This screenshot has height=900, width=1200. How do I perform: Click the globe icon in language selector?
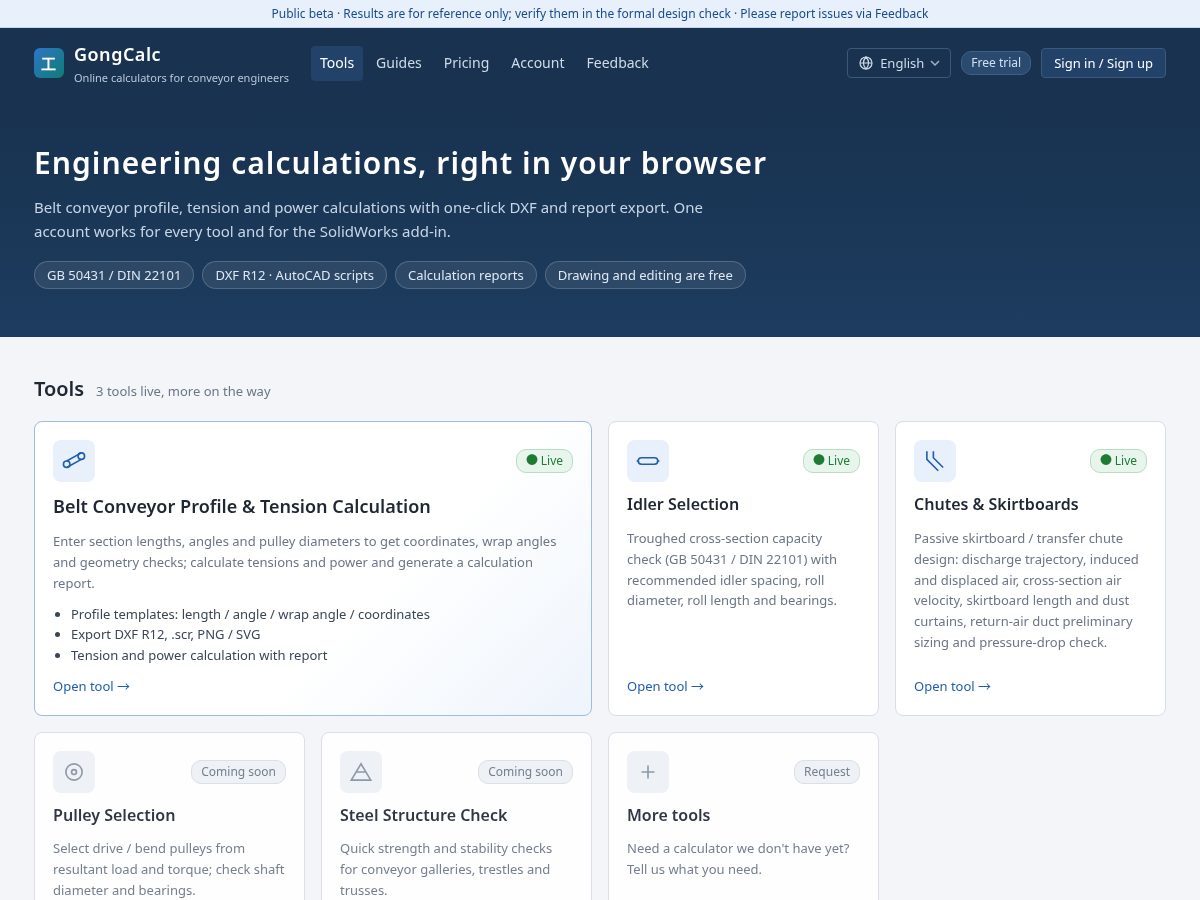click(866, 63)
